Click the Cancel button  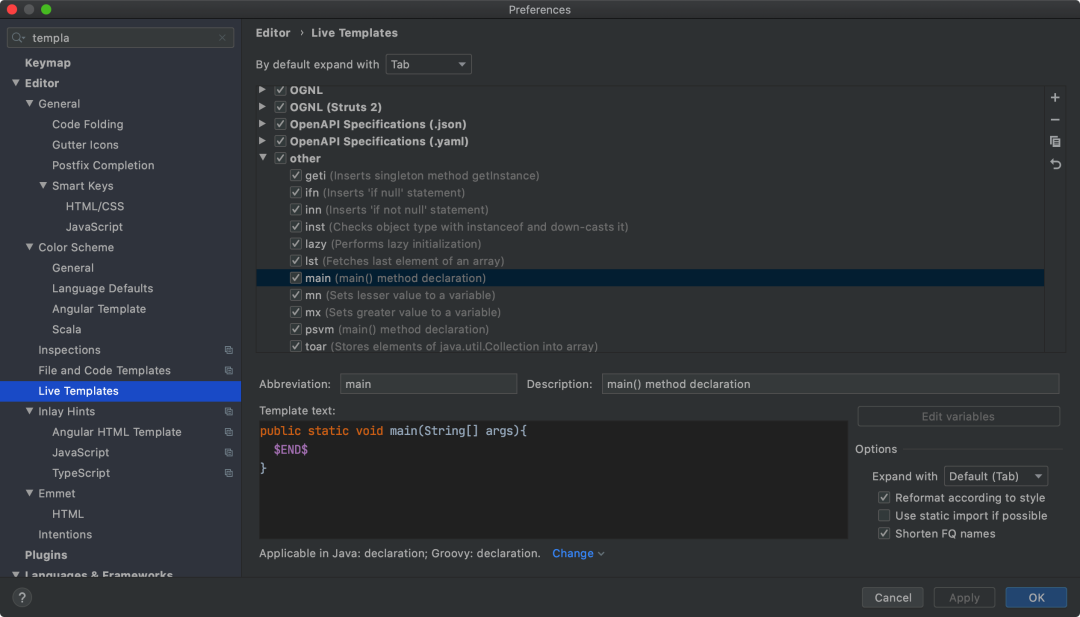coord(892,598)
